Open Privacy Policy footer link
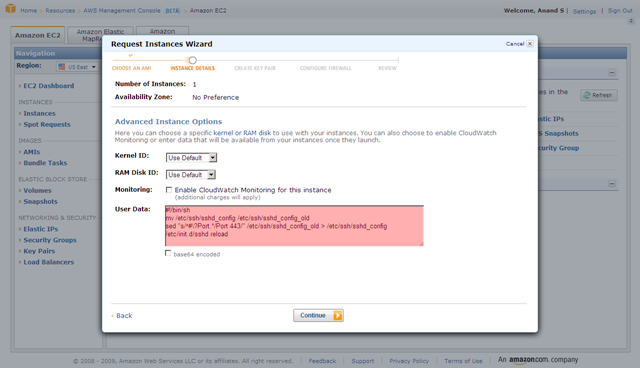The width and height of the screenshot is (640, 368). (x=409, y=361)
